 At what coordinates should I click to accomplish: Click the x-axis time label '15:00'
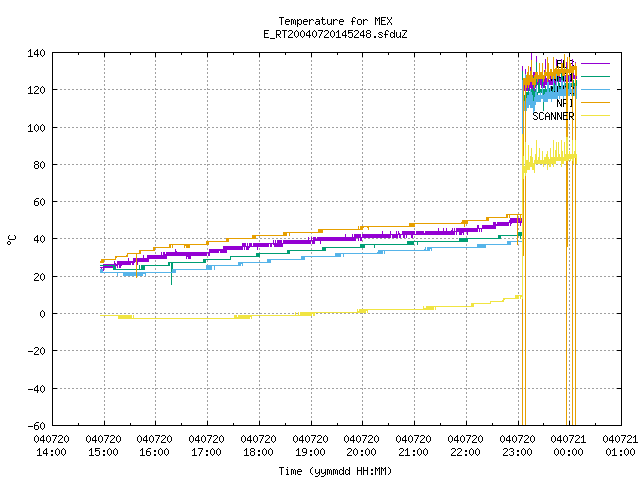point(104,452)
